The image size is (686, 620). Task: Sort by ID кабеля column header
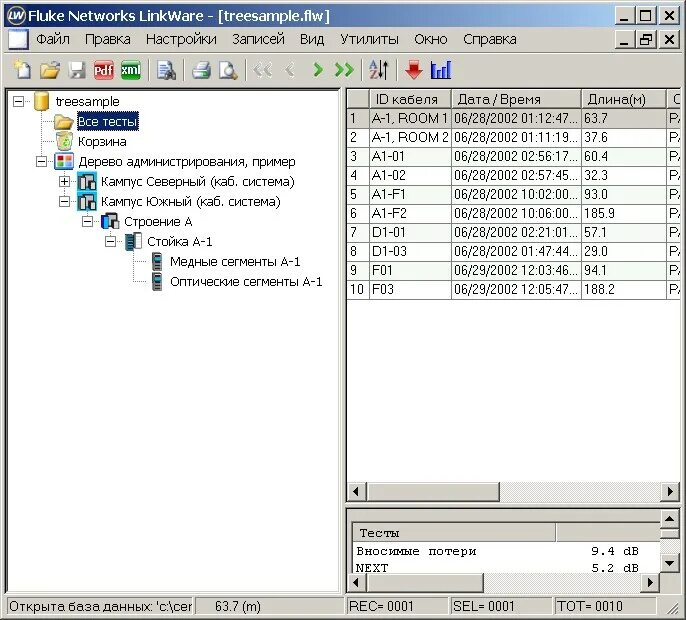410,99
